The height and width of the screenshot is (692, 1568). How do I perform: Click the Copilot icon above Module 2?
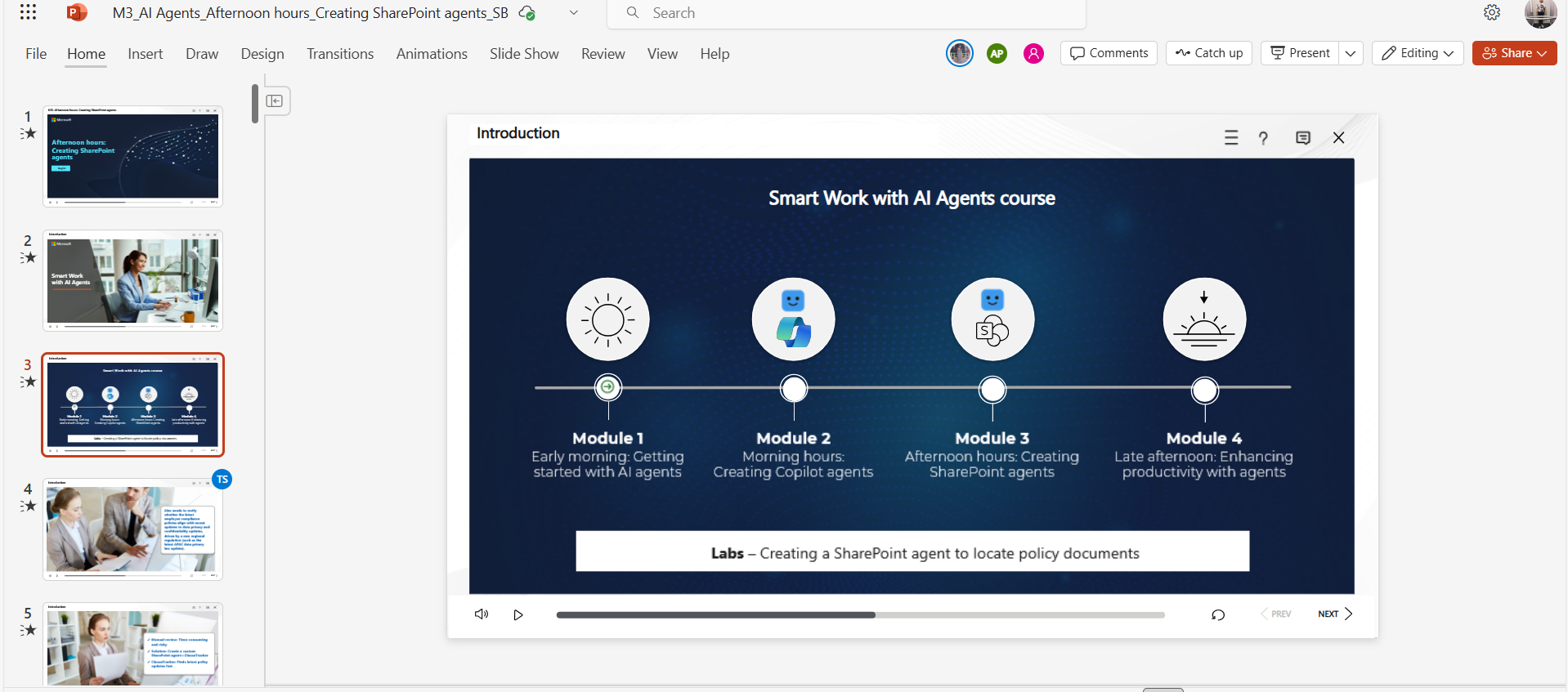(793, 319)
